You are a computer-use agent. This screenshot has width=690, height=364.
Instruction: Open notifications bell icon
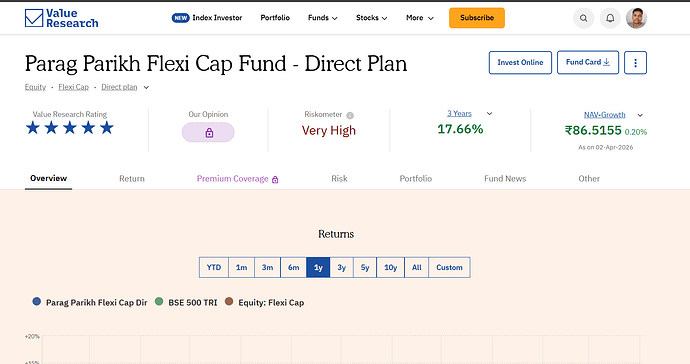coord(610,18)
